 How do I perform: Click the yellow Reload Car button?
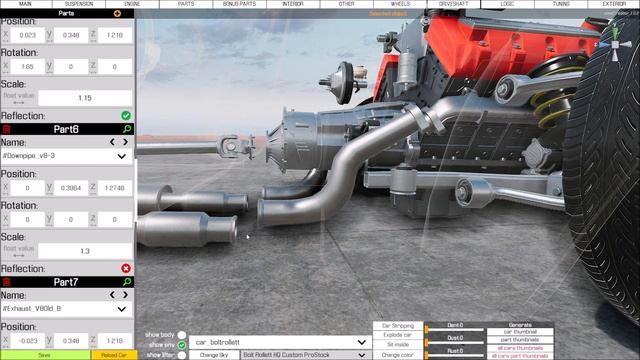pos(114,355)
